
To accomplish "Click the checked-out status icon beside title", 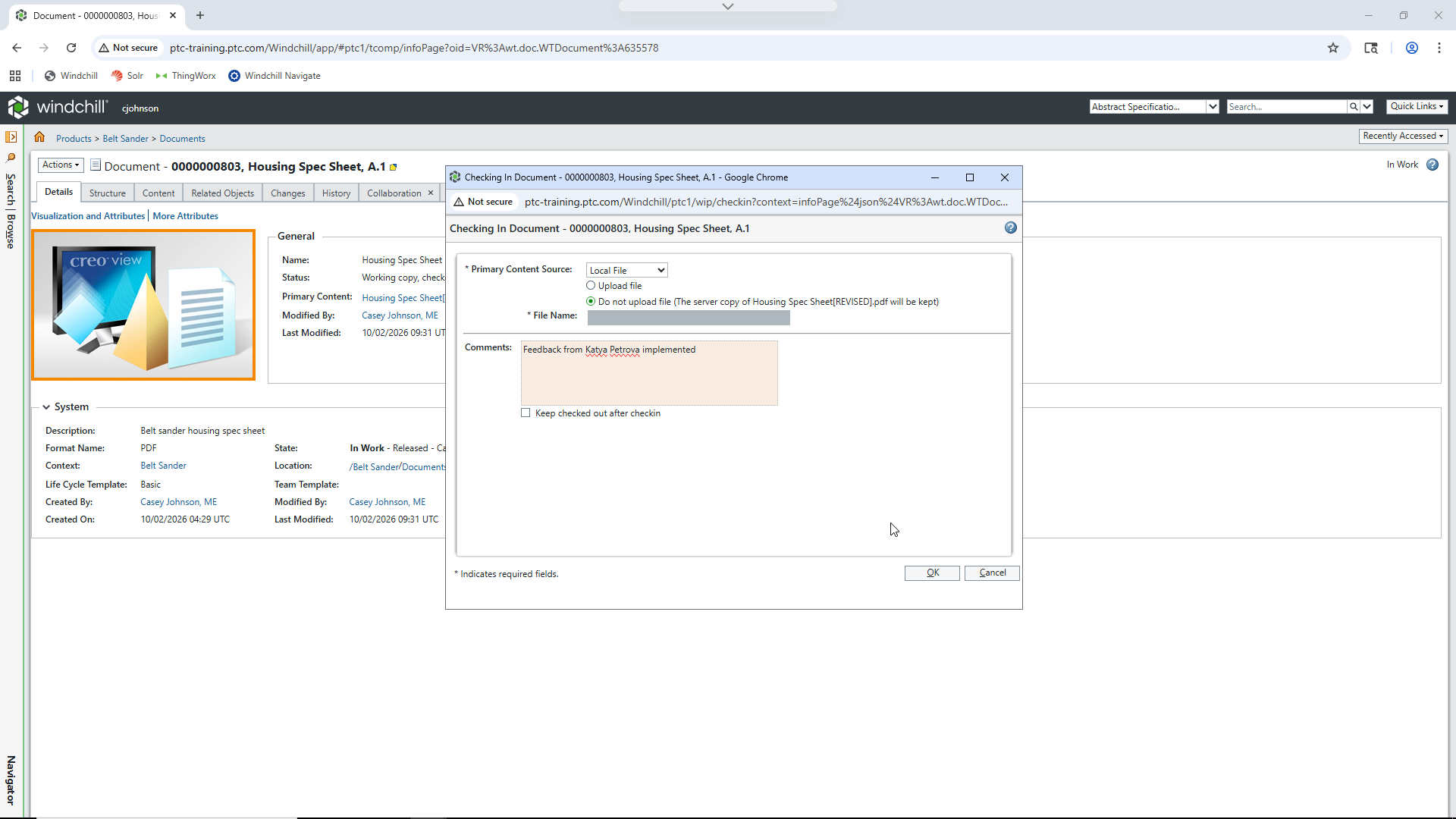I will click(x=394, y=167).
